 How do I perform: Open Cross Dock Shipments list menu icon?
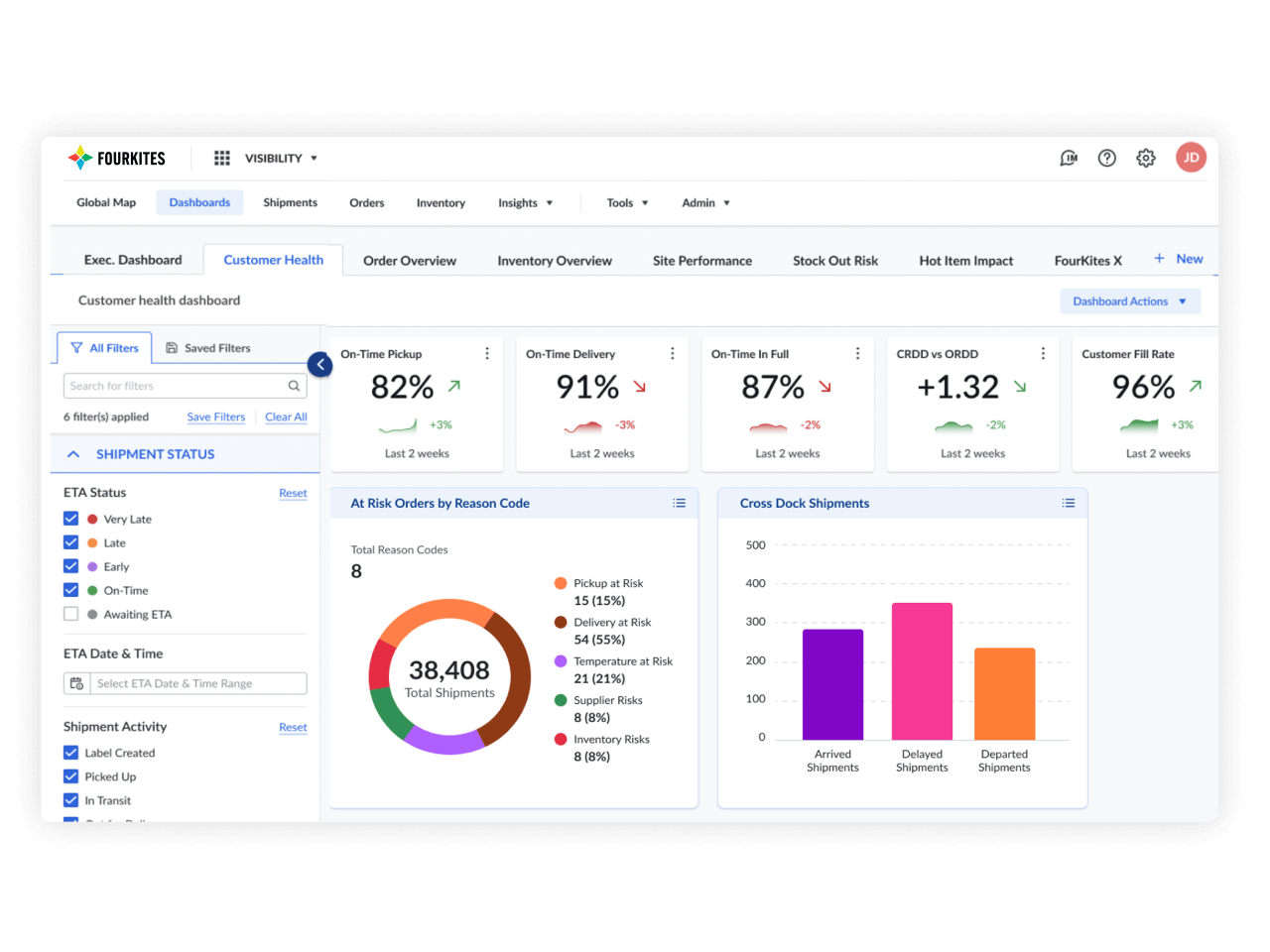(1069, 503)
